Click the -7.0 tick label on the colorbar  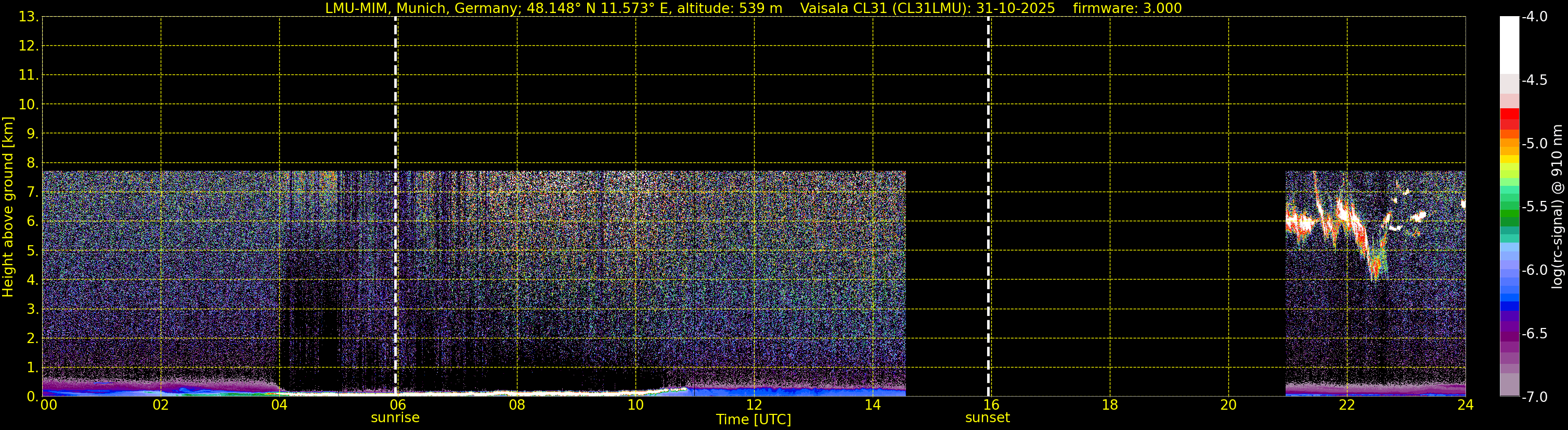pos(1534,397)
